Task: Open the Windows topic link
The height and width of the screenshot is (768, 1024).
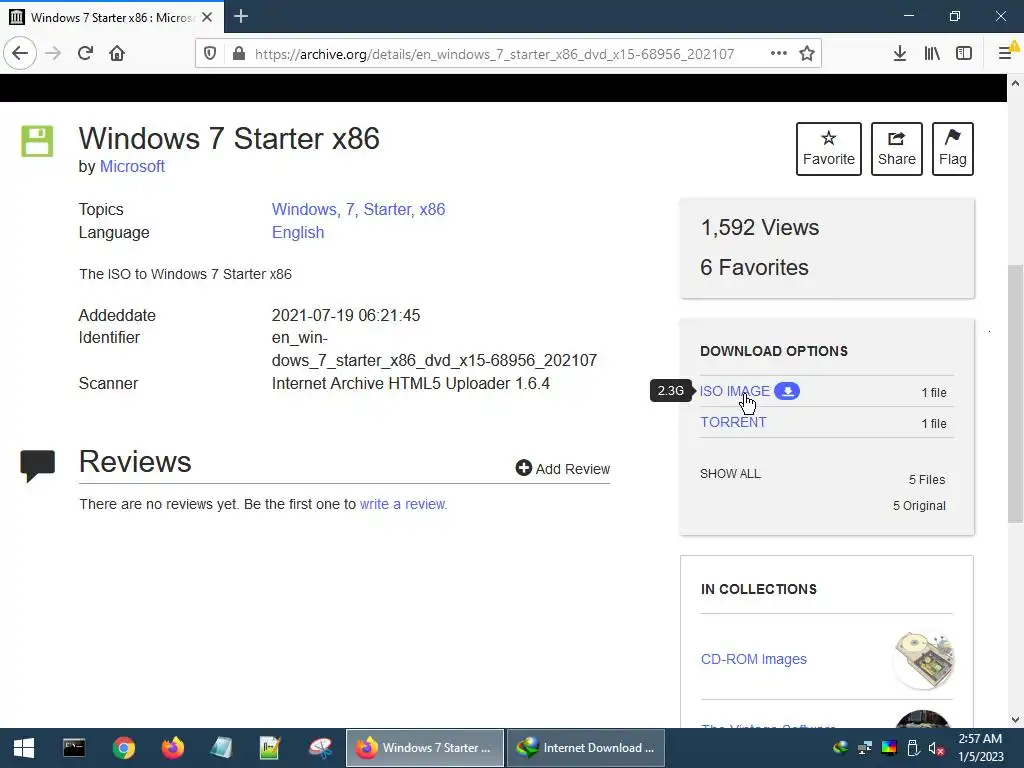Action: [304, 210]
